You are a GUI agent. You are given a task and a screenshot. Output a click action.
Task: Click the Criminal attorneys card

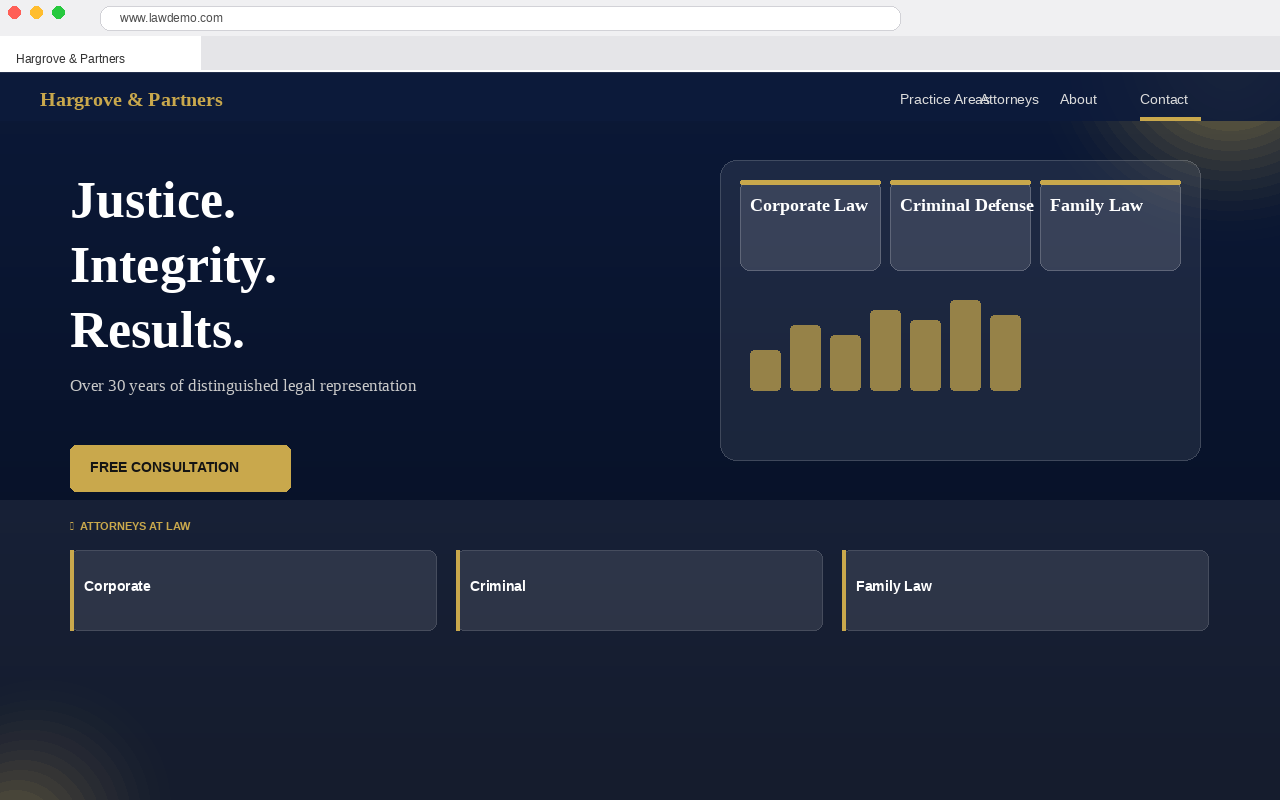pos(639,590)
